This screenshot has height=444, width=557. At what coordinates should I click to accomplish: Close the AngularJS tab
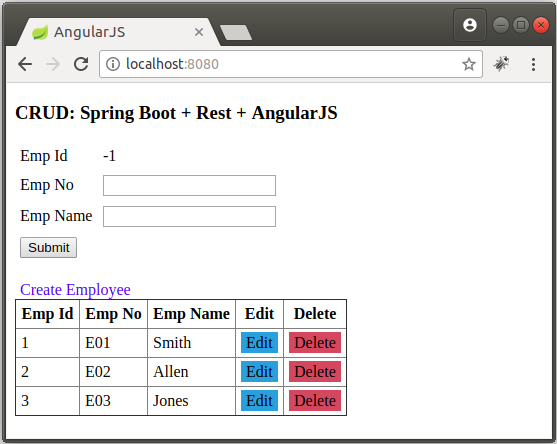[199, 32]
